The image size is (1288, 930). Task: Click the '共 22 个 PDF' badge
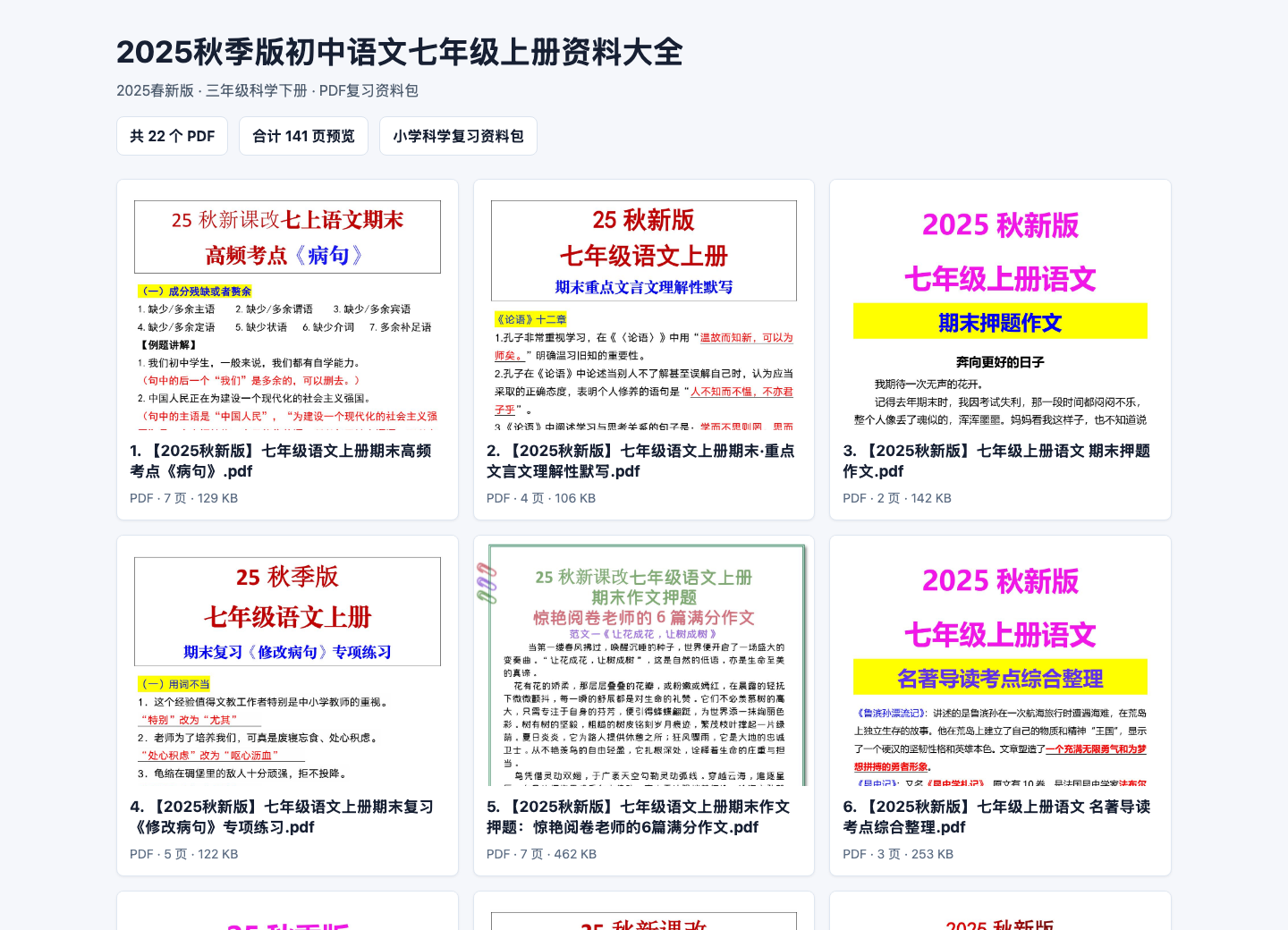pos(172,136)
